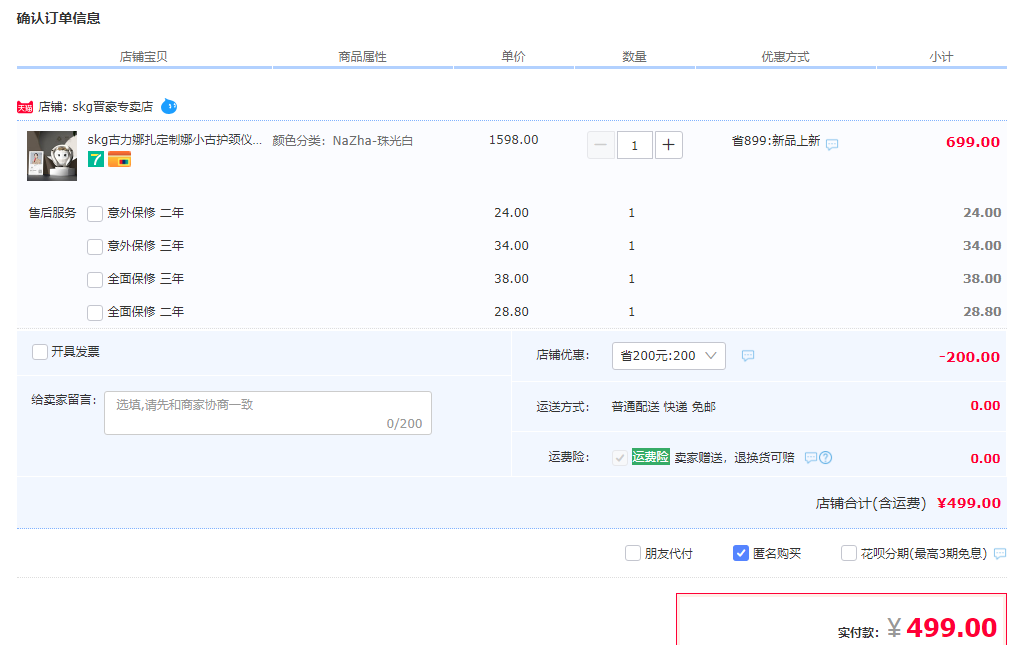Enable 花呗分期 installment checkbox
Image resolution: width=1012 pixels, height=645 pixels.
(849, 553)
